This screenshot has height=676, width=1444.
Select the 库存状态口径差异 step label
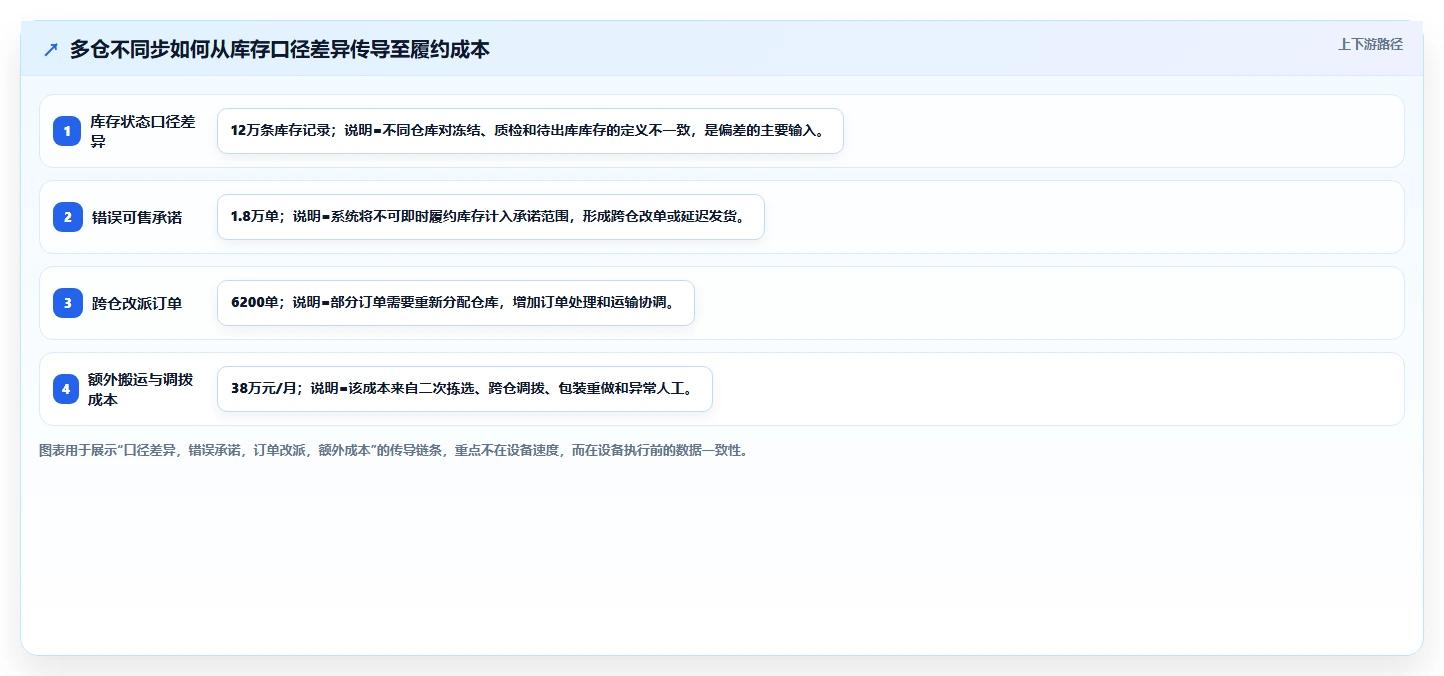coord(143,131)
